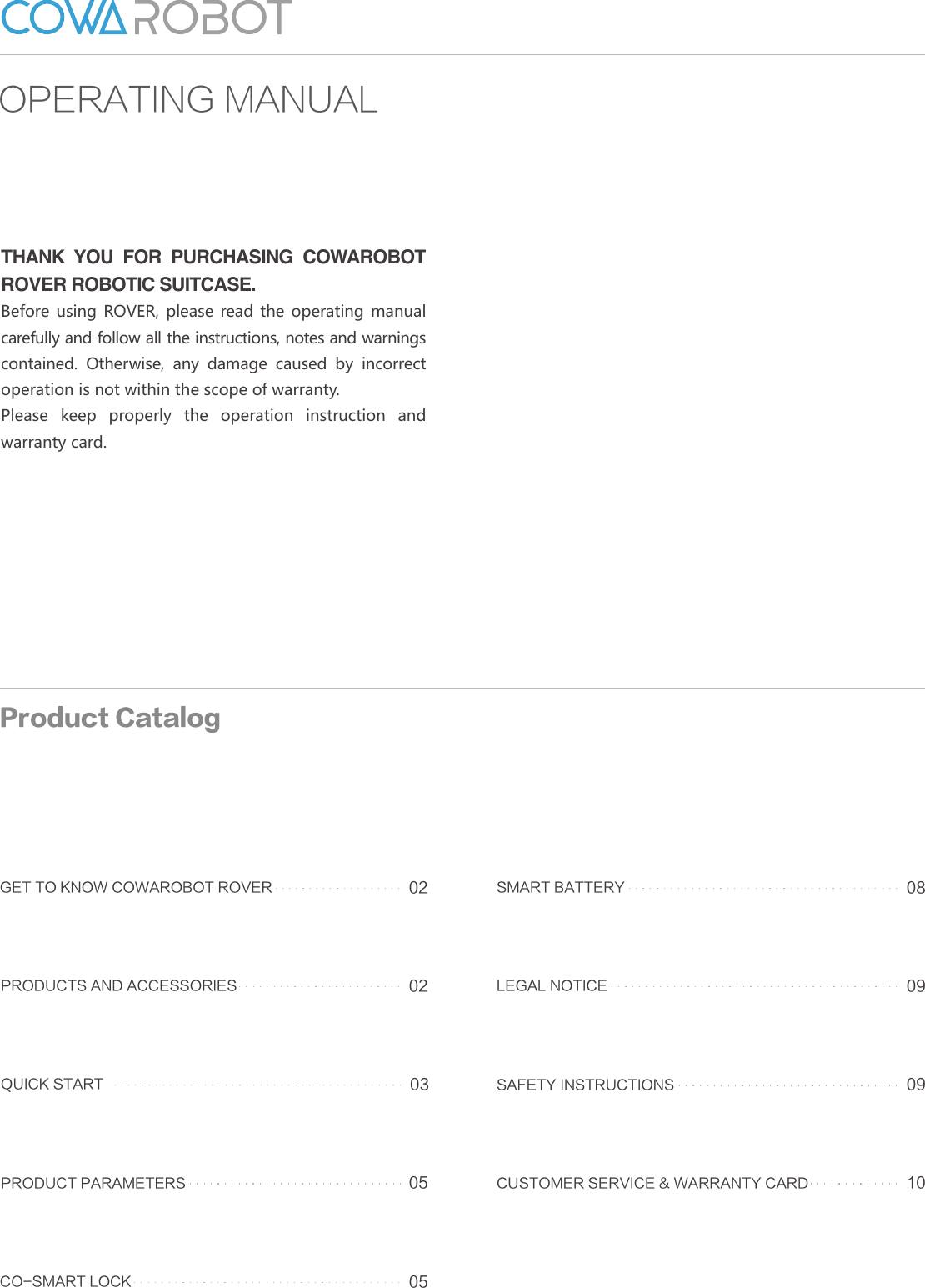Open SAFETY INSTRUCTIONS entry
This screenshot has height=1288, width=925.
tap(711, 1084)
